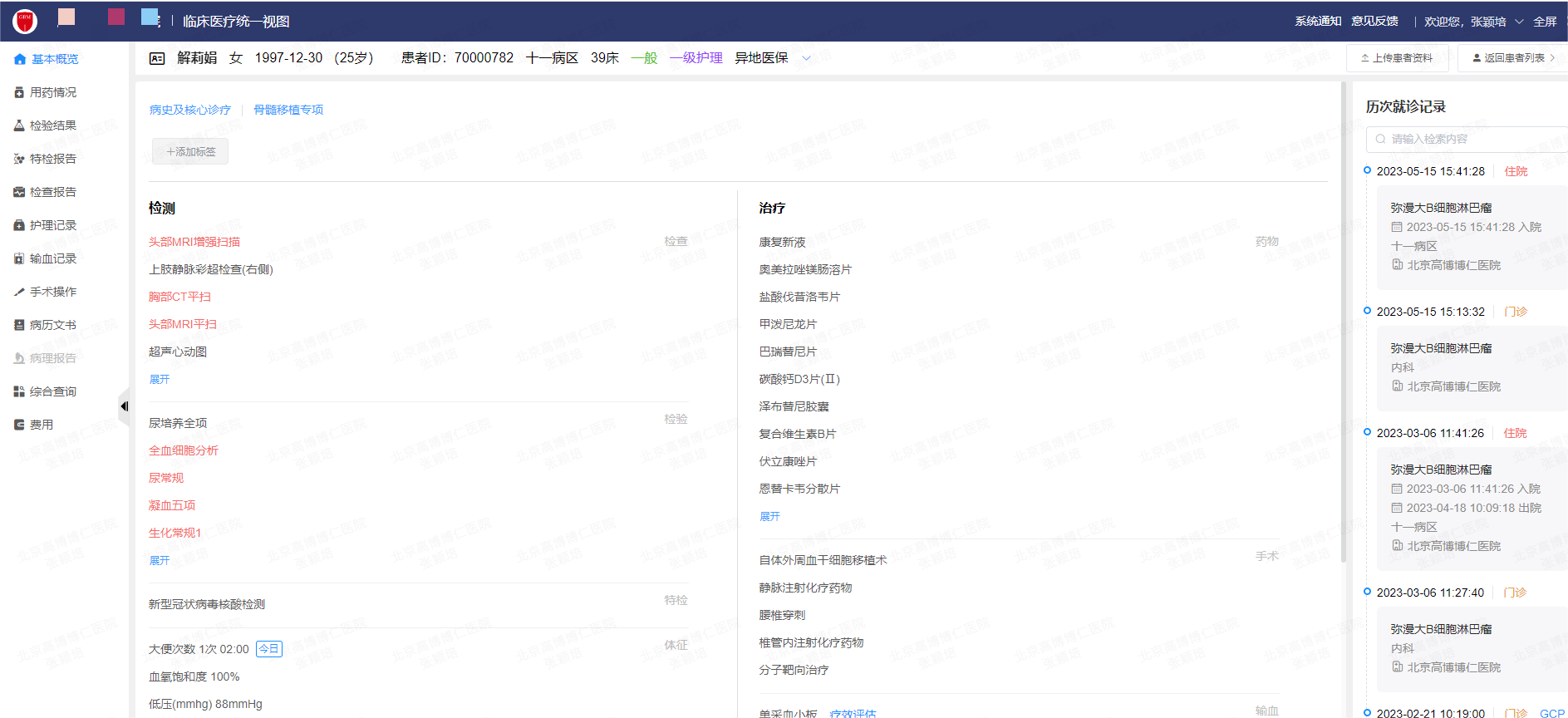1568x718 pixels.
Task: Click the 疗效评估 link
Action: (853, 713)
